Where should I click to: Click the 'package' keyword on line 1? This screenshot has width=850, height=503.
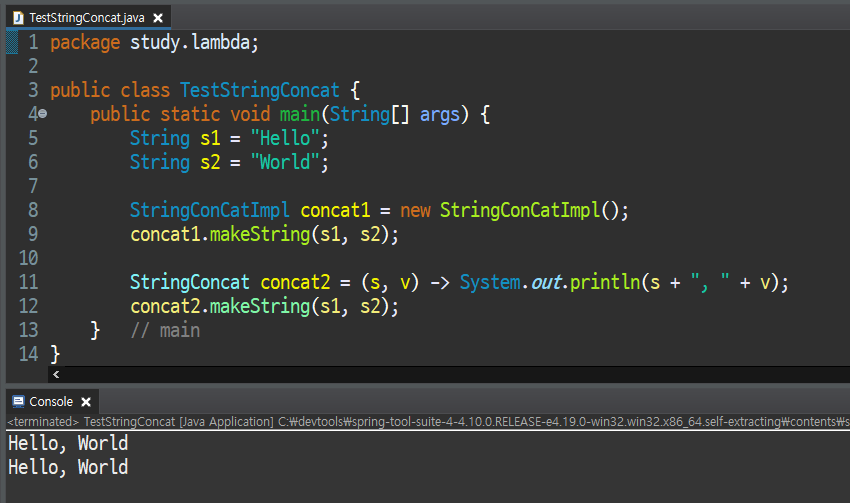85,43
